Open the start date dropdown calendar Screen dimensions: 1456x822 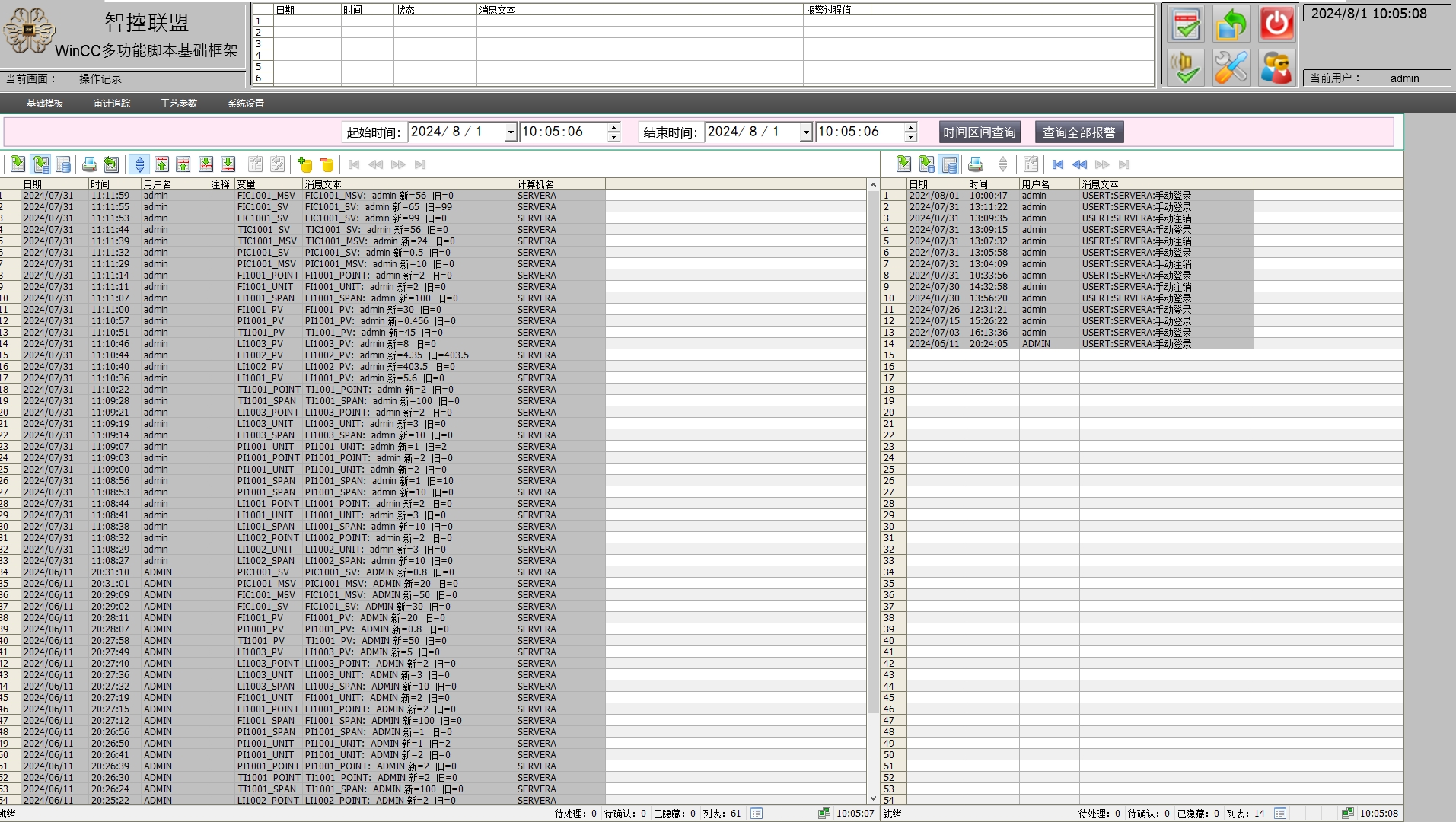click(x=511, y=132)
